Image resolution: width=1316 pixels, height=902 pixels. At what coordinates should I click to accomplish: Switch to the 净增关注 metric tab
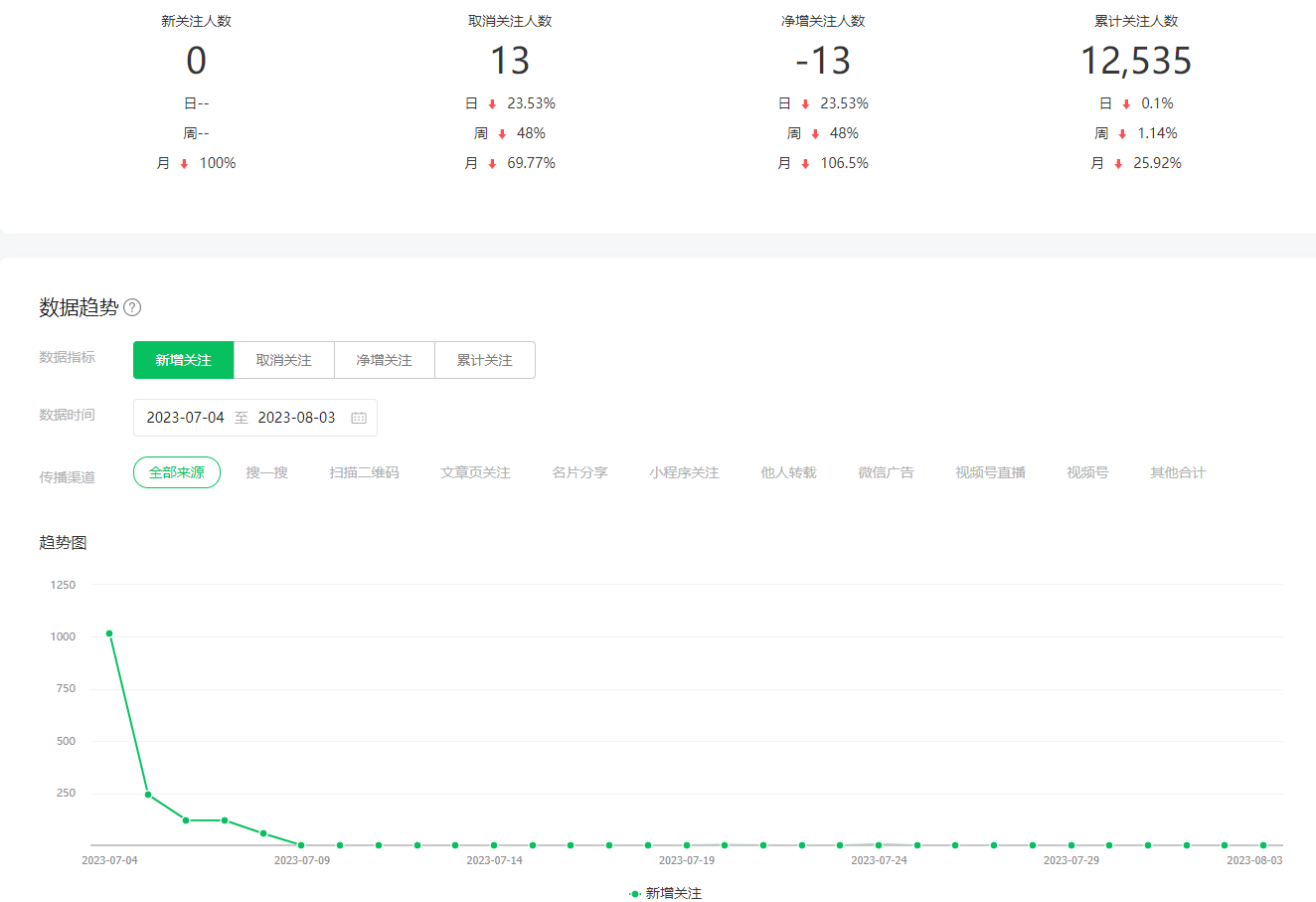point(385,360)
